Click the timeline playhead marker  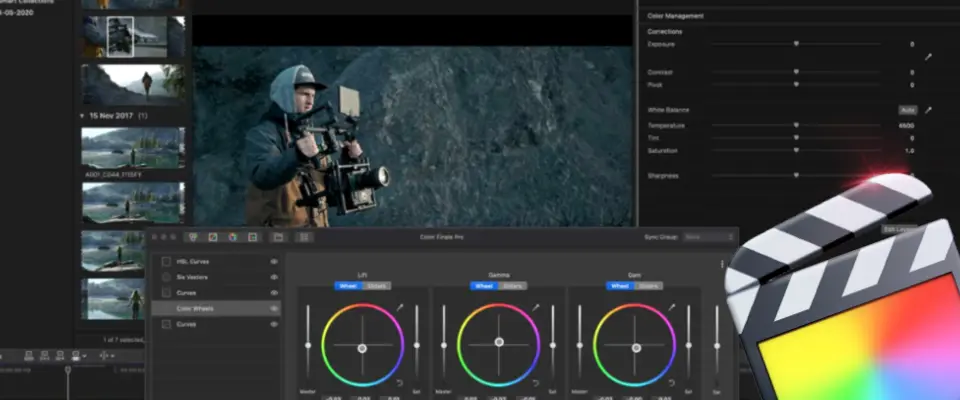(68, 370)
